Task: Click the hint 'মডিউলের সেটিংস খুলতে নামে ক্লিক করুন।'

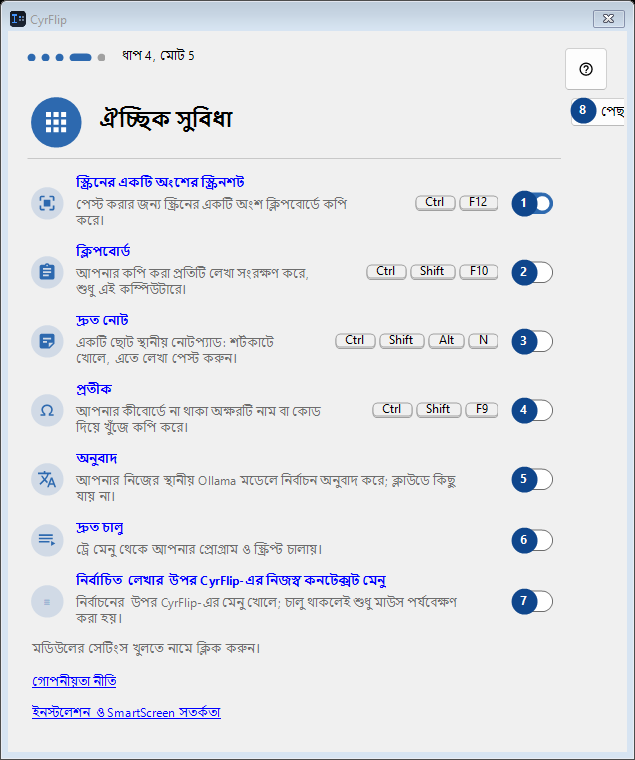Action: tap(146, 648)
